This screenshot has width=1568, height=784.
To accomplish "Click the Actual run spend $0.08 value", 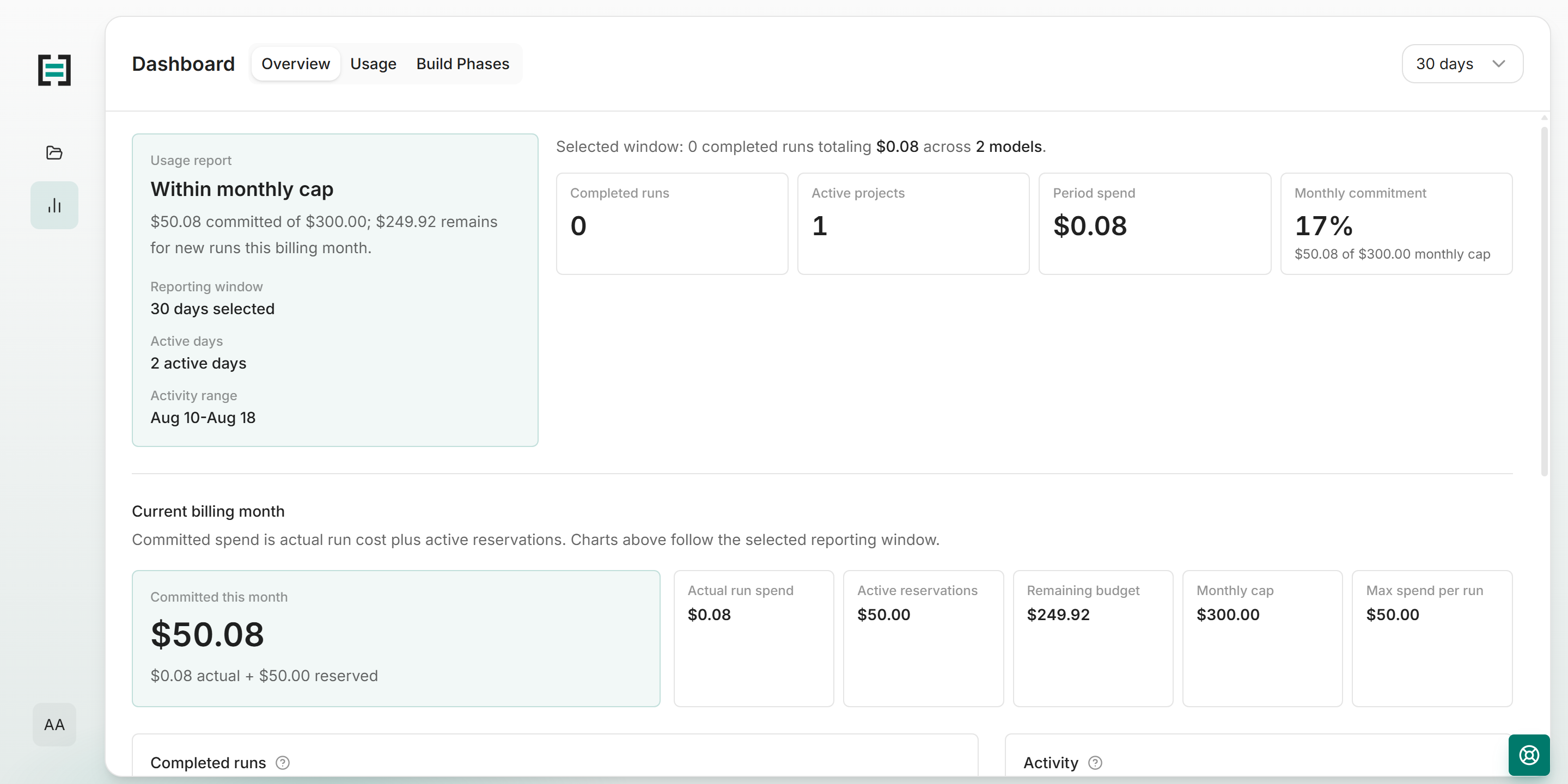I will 709,615.
